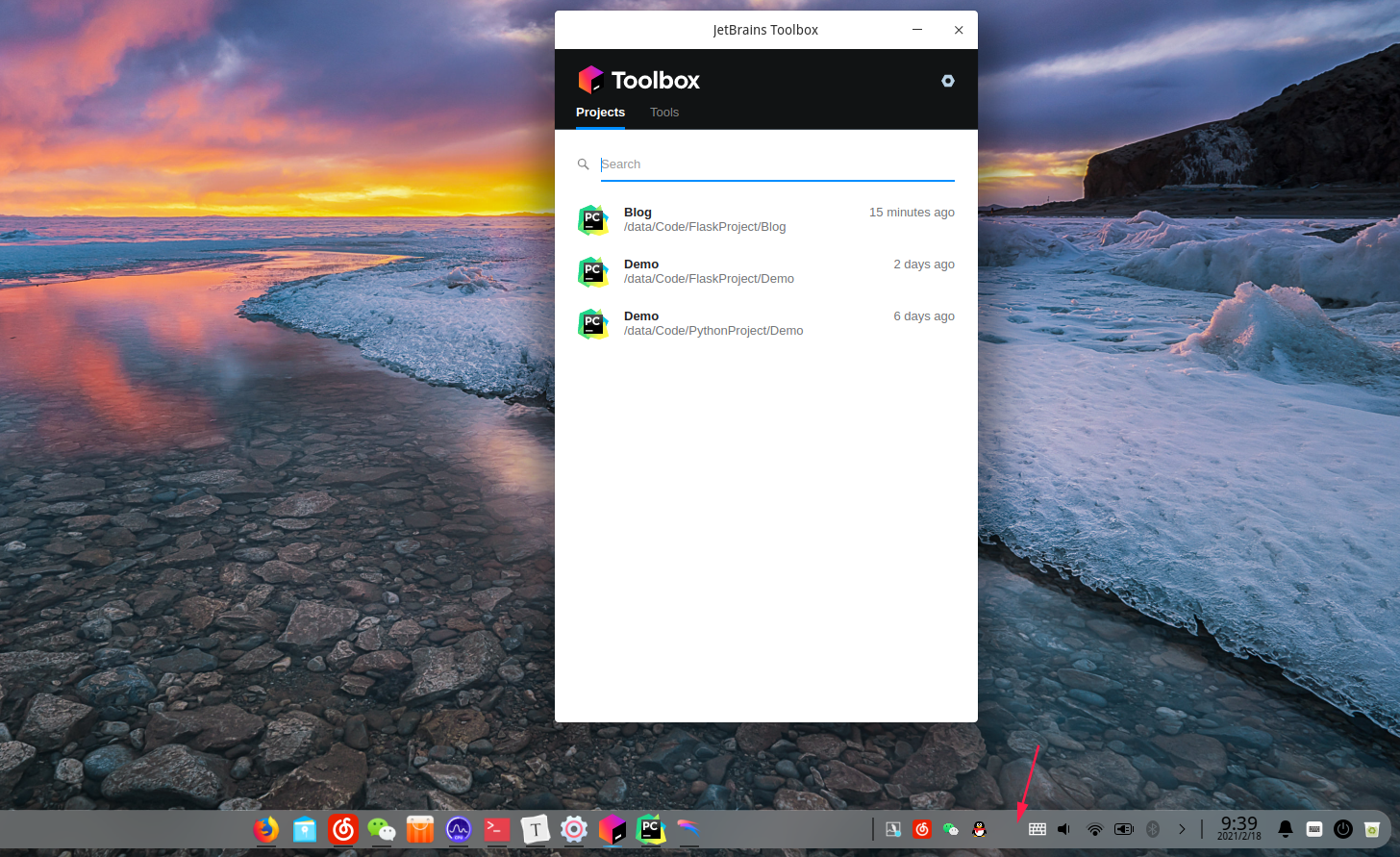The height and width of the screenshot is (857, 1400).
Task: Click the PyCharm icon in the dock
Action: coord(651,829)
